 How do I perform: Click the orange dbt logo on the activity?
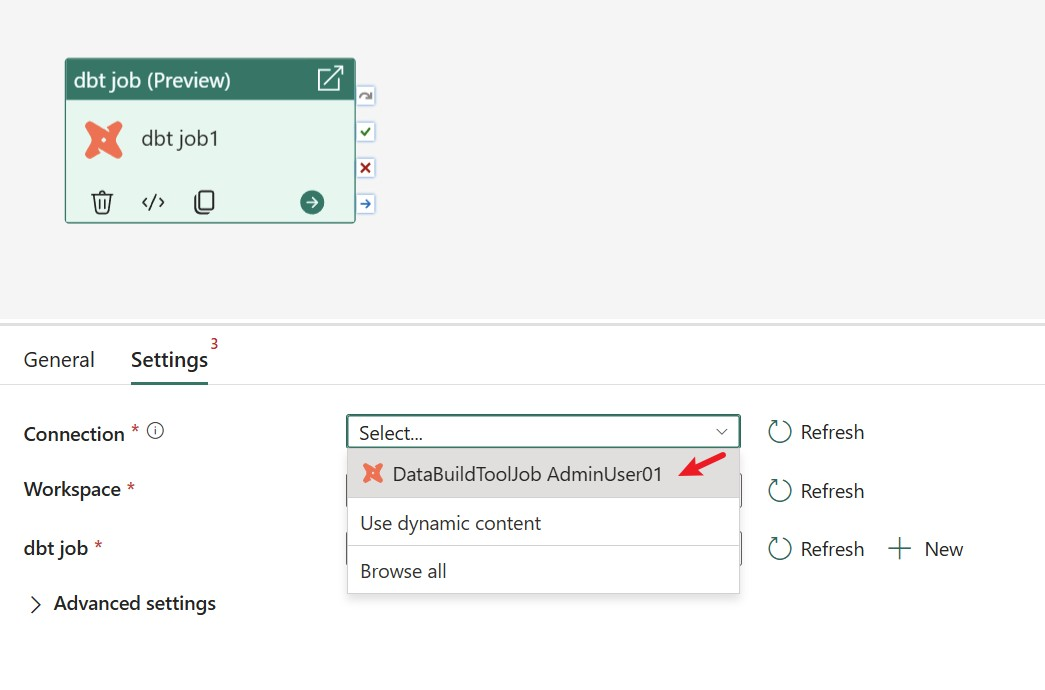tap(104, 139)
